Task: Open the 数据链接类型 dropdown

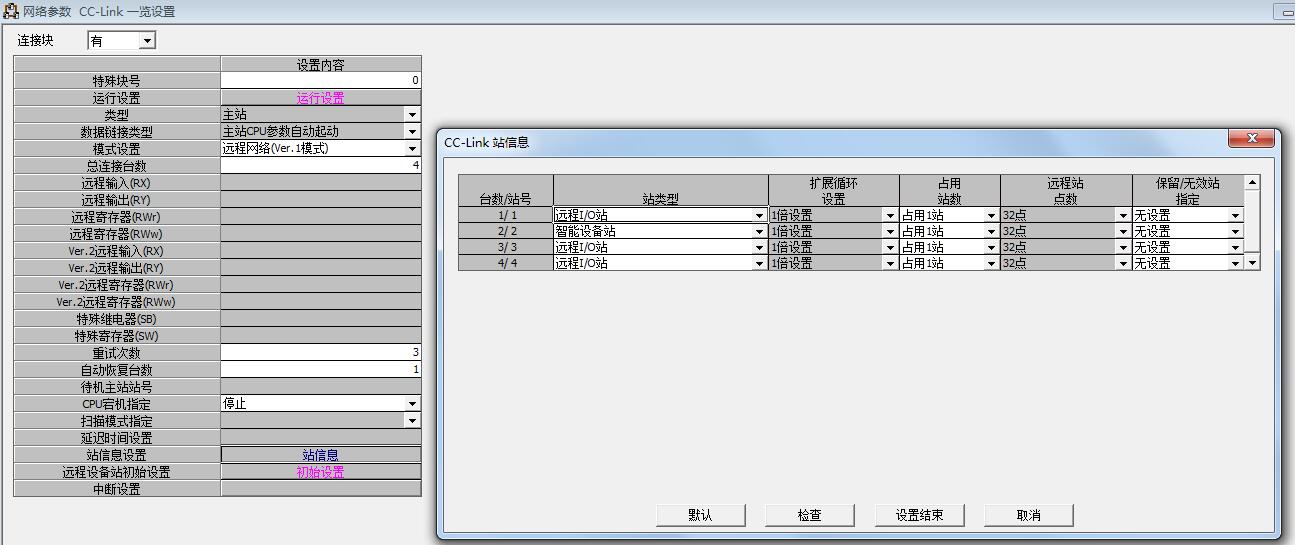Action: (412, 132)
